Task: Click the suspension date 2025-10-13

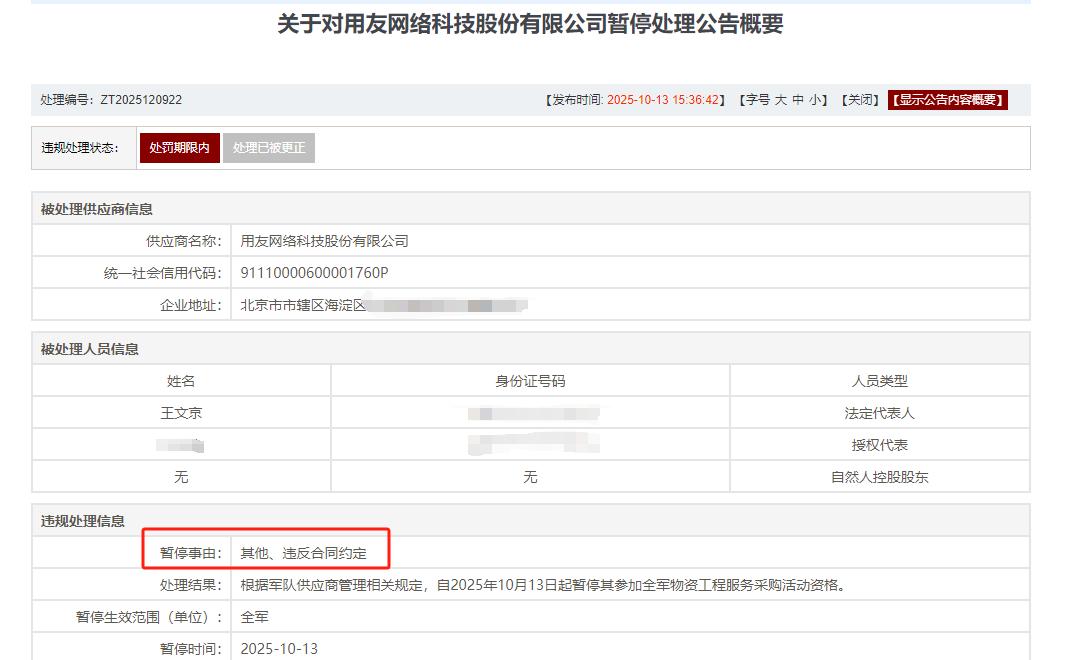Action: pyautogui.click(x=279, y=648)
